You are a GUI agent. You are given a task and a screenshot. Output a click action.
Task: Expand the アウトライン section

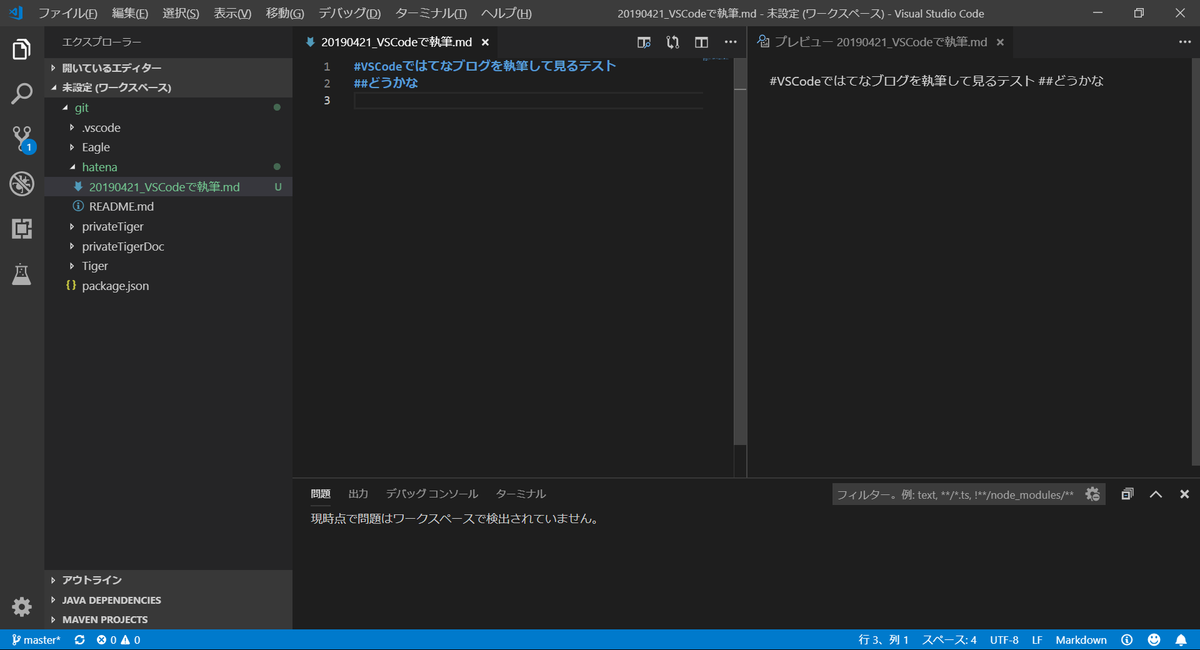coord(168,580)
